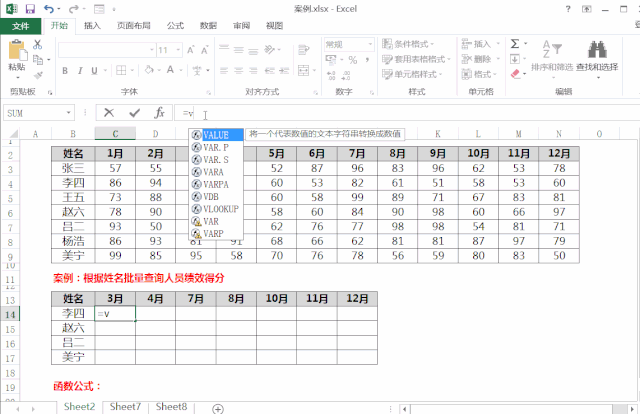Click the Merge and Center icon

pos(303,70)
